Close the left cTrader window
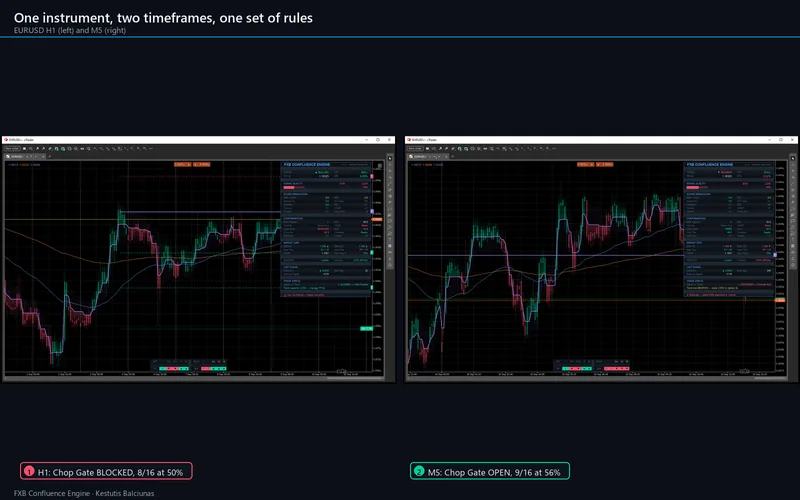 point(390,139)
